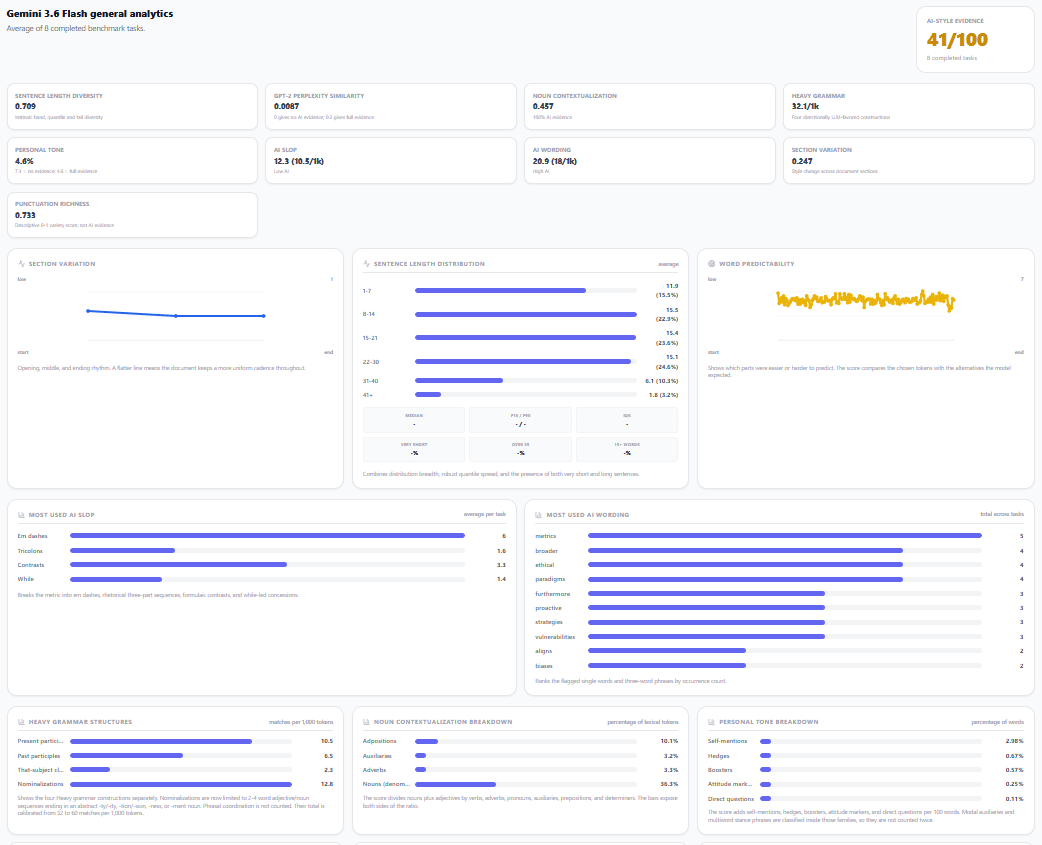
Task: Click the IQR stat box
Action: [x=627, y=420]
